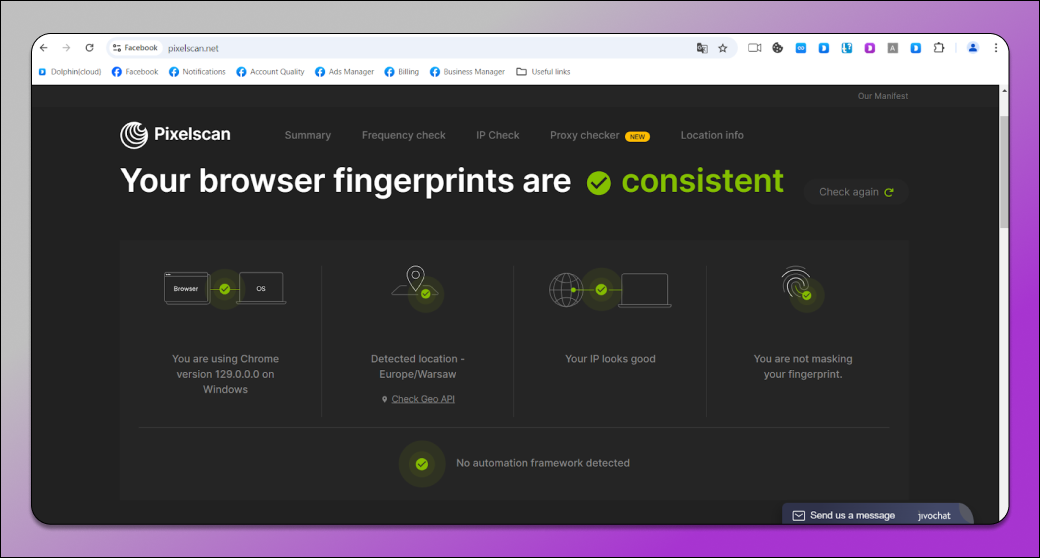
Task: Open the Chrome three-dot menu
Action: tap(996, 48)
